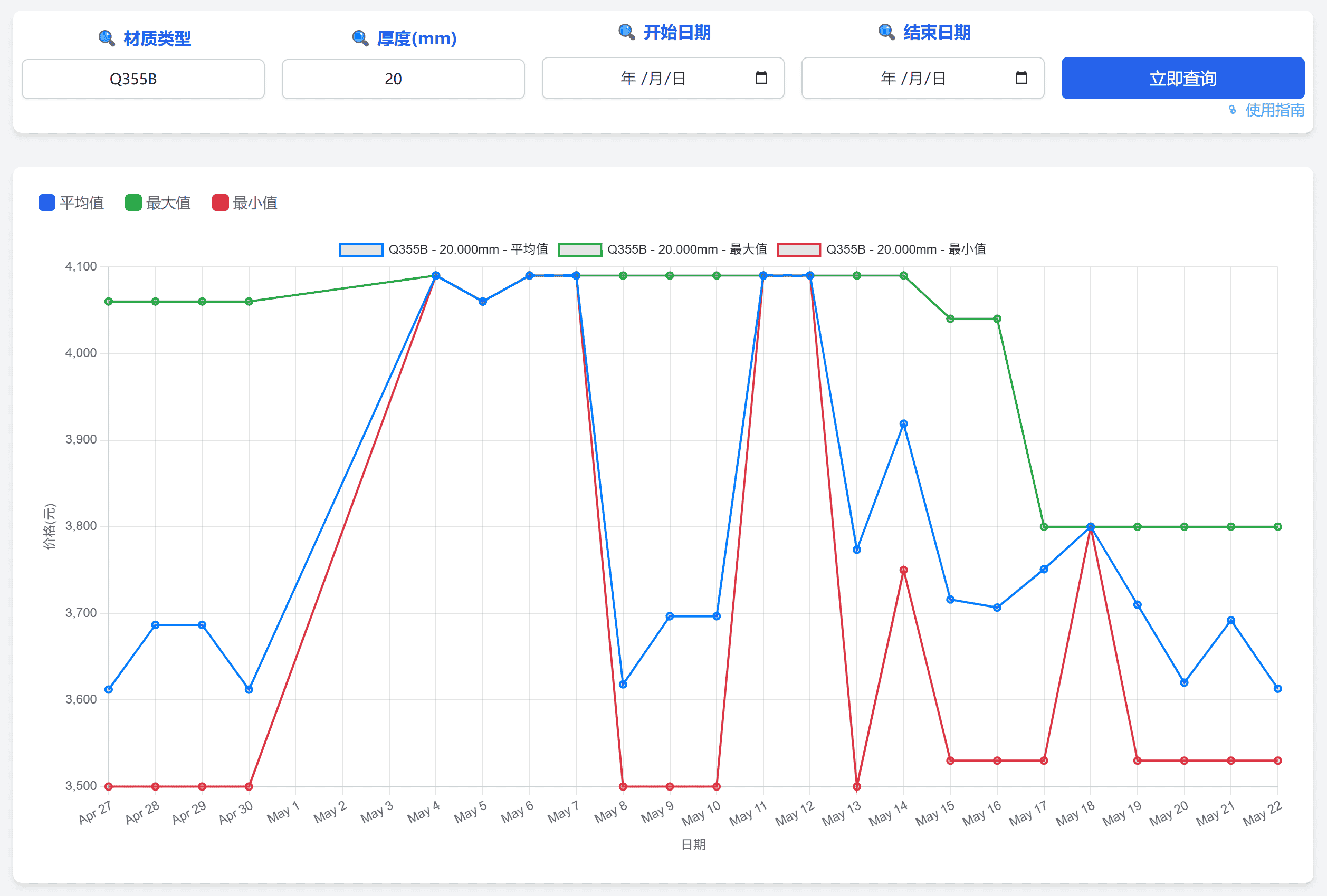
Task: Click the average data point on May 16
Action: pos(997,608)
